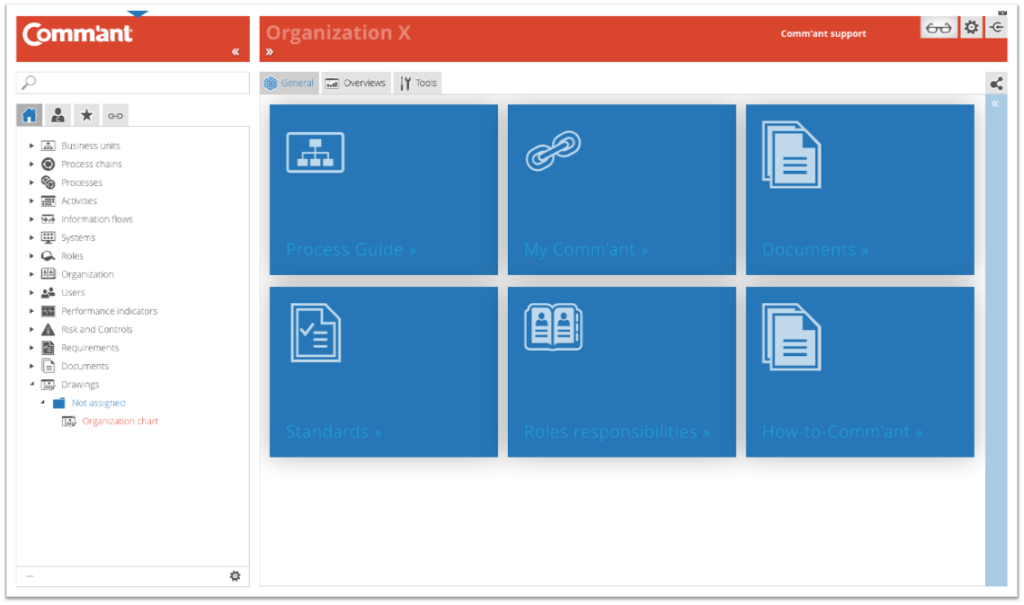This screenshot has width=1024, height=605.
Task: Open the Process Guide tile
Action: (383, 190)
